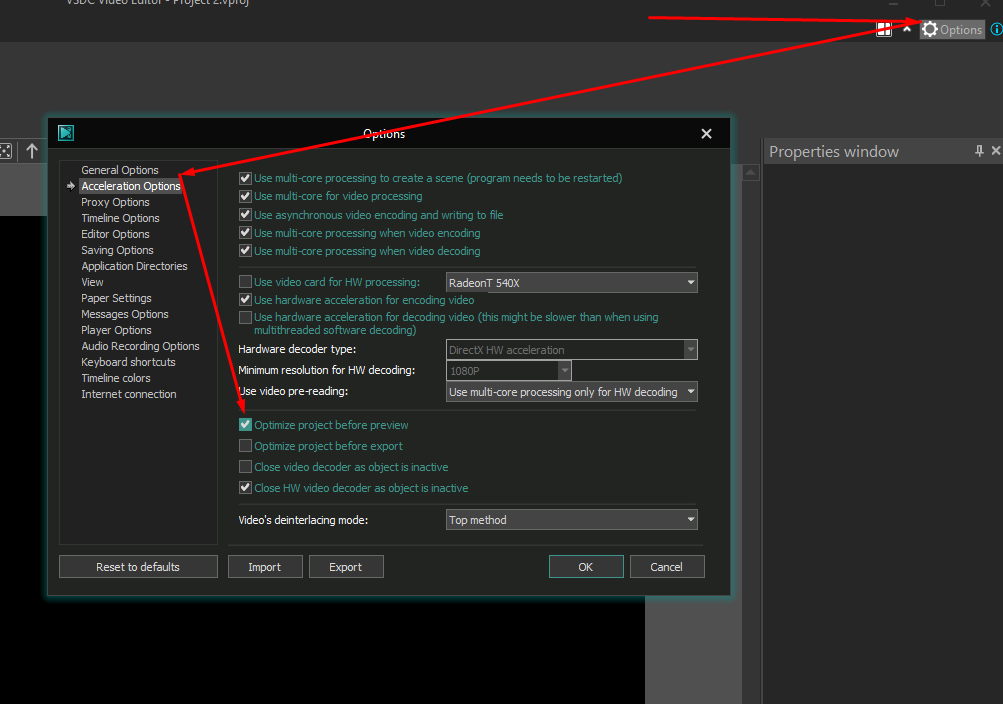Select Messages Options category
The width and height of the screenshot is (1003, 704).
coord(125,314)
